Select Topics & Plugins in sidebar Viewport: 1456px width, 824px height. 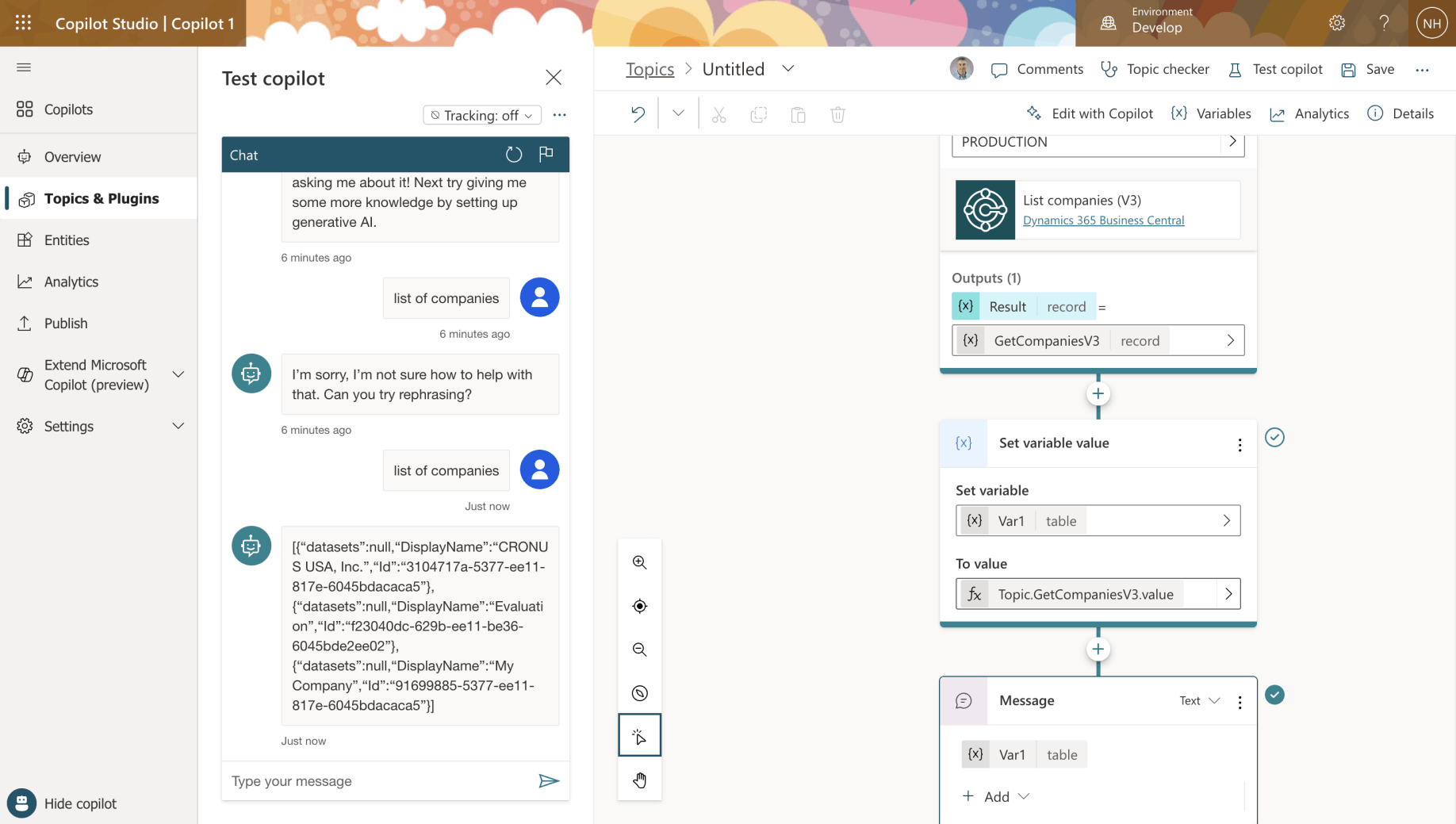(x=98, y=198)
